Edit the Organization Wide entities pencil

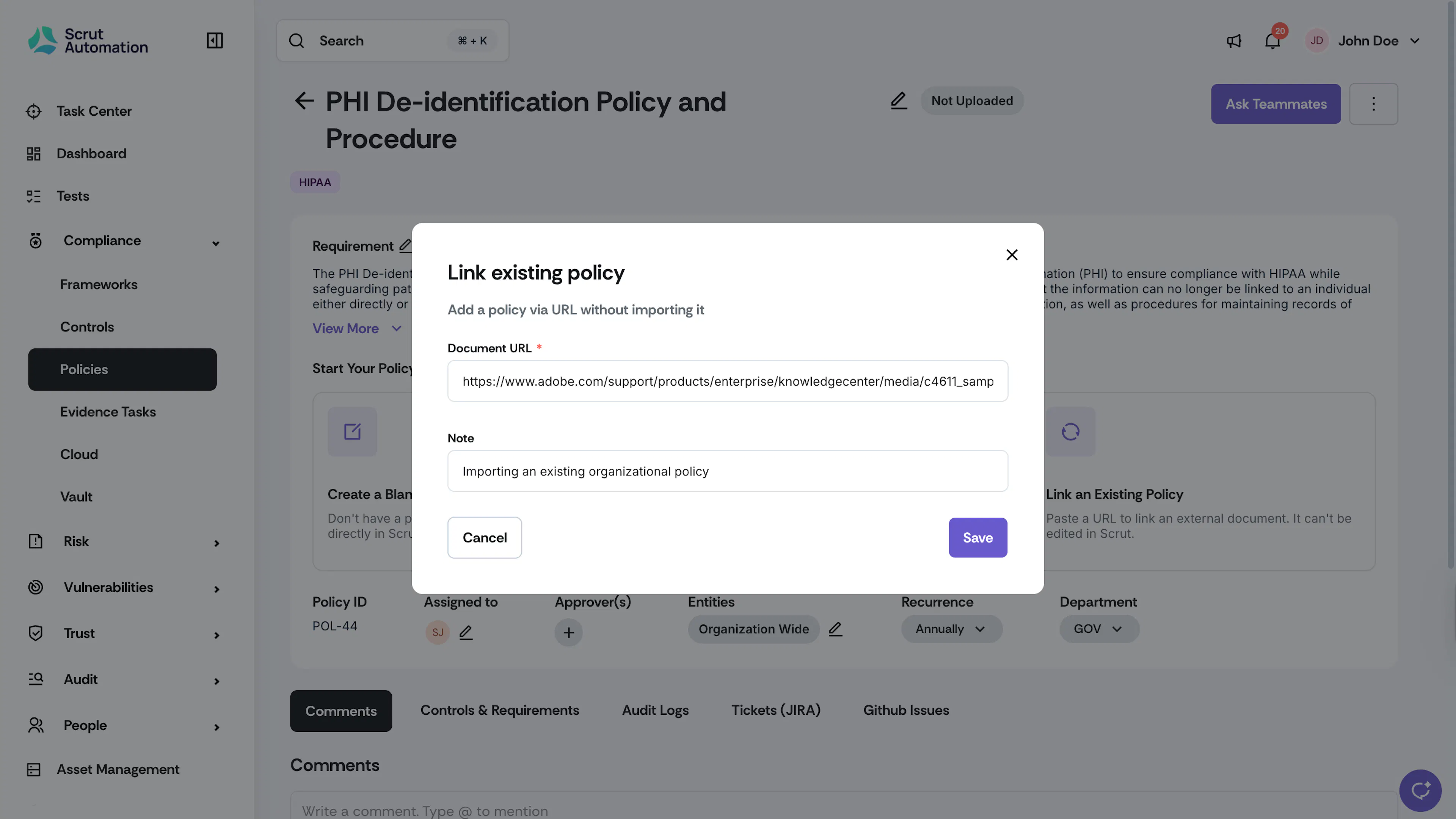pos(835,629)
